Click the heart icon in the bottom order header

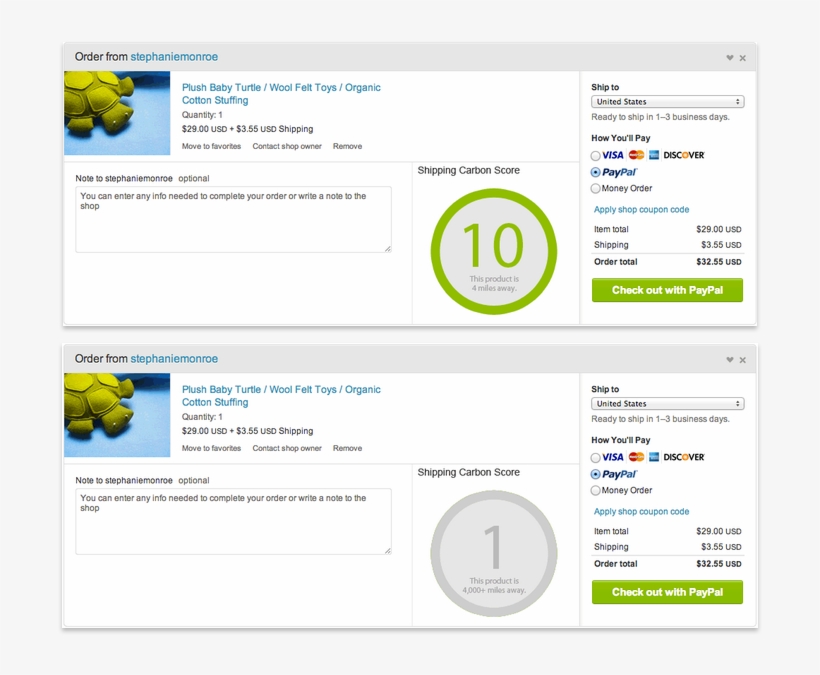[x=730, y=360]
